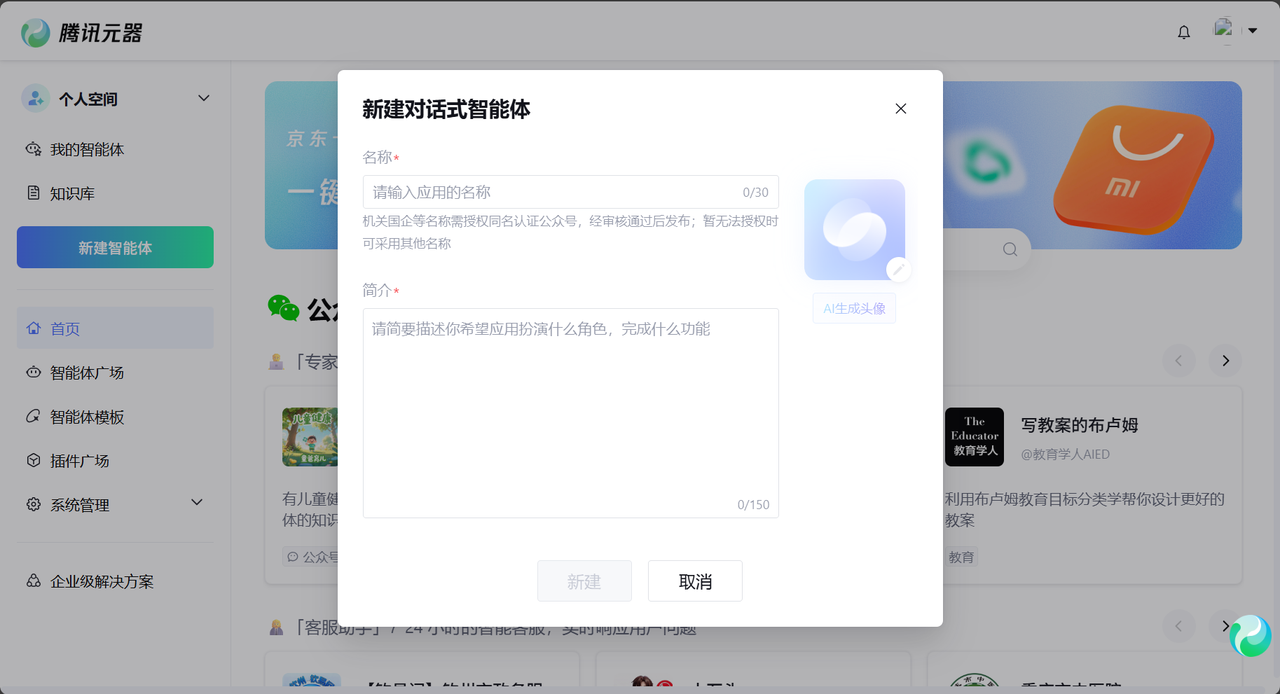The width and height of the screenshot is (1280, 694).
Task: Click the search magnifier icon
Action: click(1010, 250)
